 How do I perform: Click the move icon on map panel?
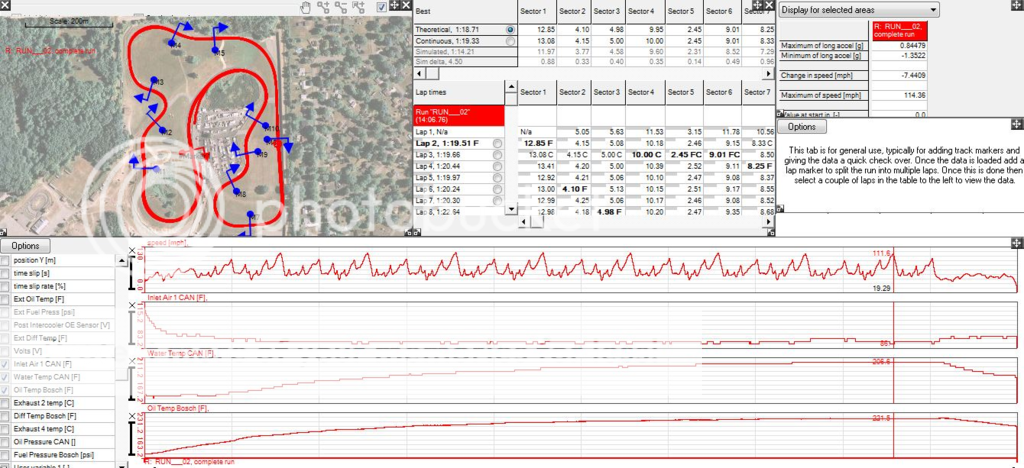tap(393, 6)
